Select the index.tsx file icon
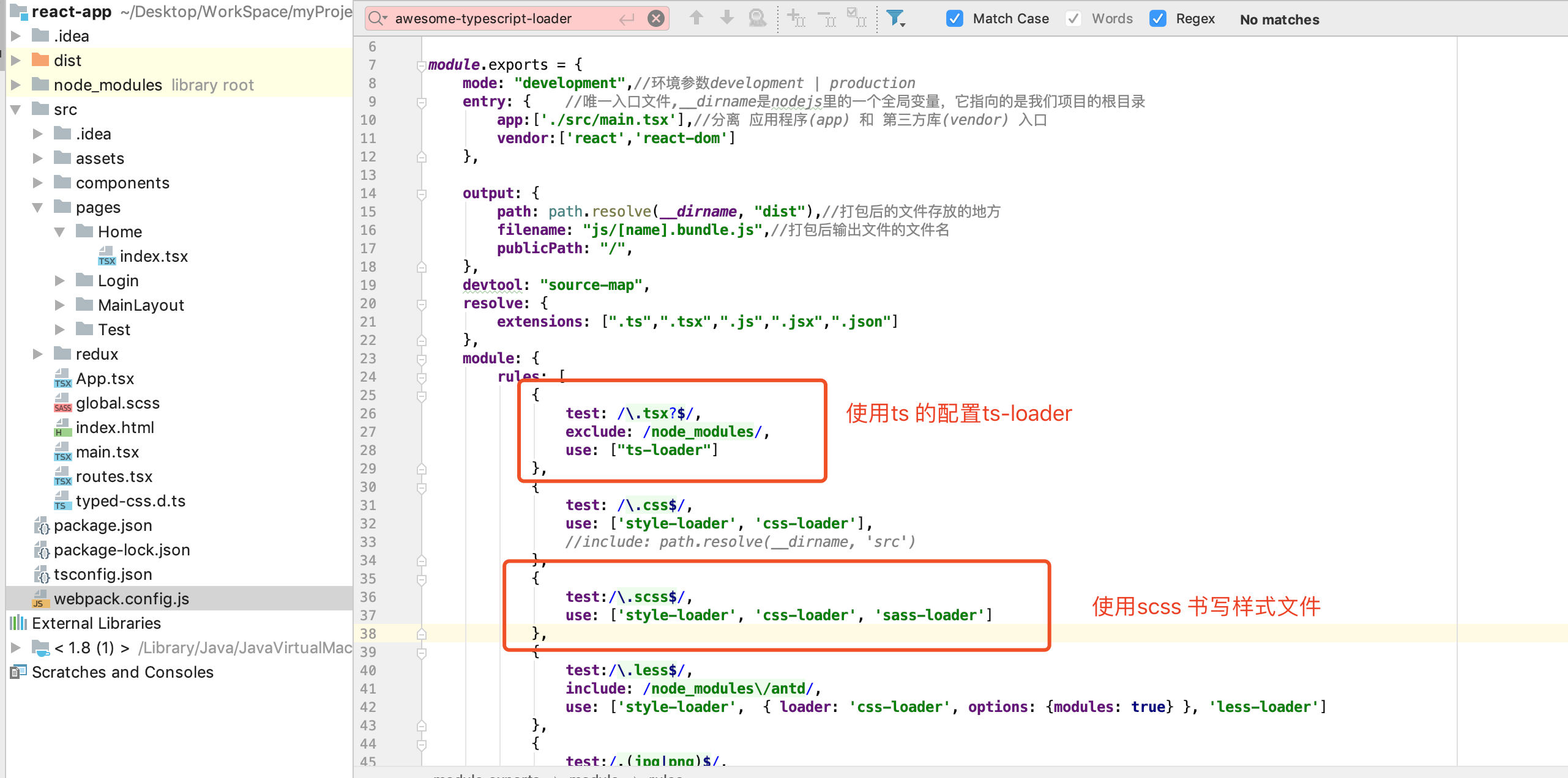The height and width of the screenshot is (778, 1568). tap(106, 256)
